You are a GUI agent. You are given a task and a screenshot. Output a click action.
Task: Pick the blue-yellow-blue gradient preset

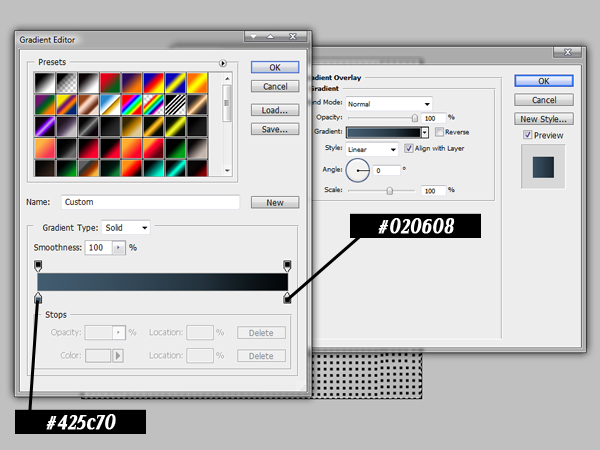point(175,82)
